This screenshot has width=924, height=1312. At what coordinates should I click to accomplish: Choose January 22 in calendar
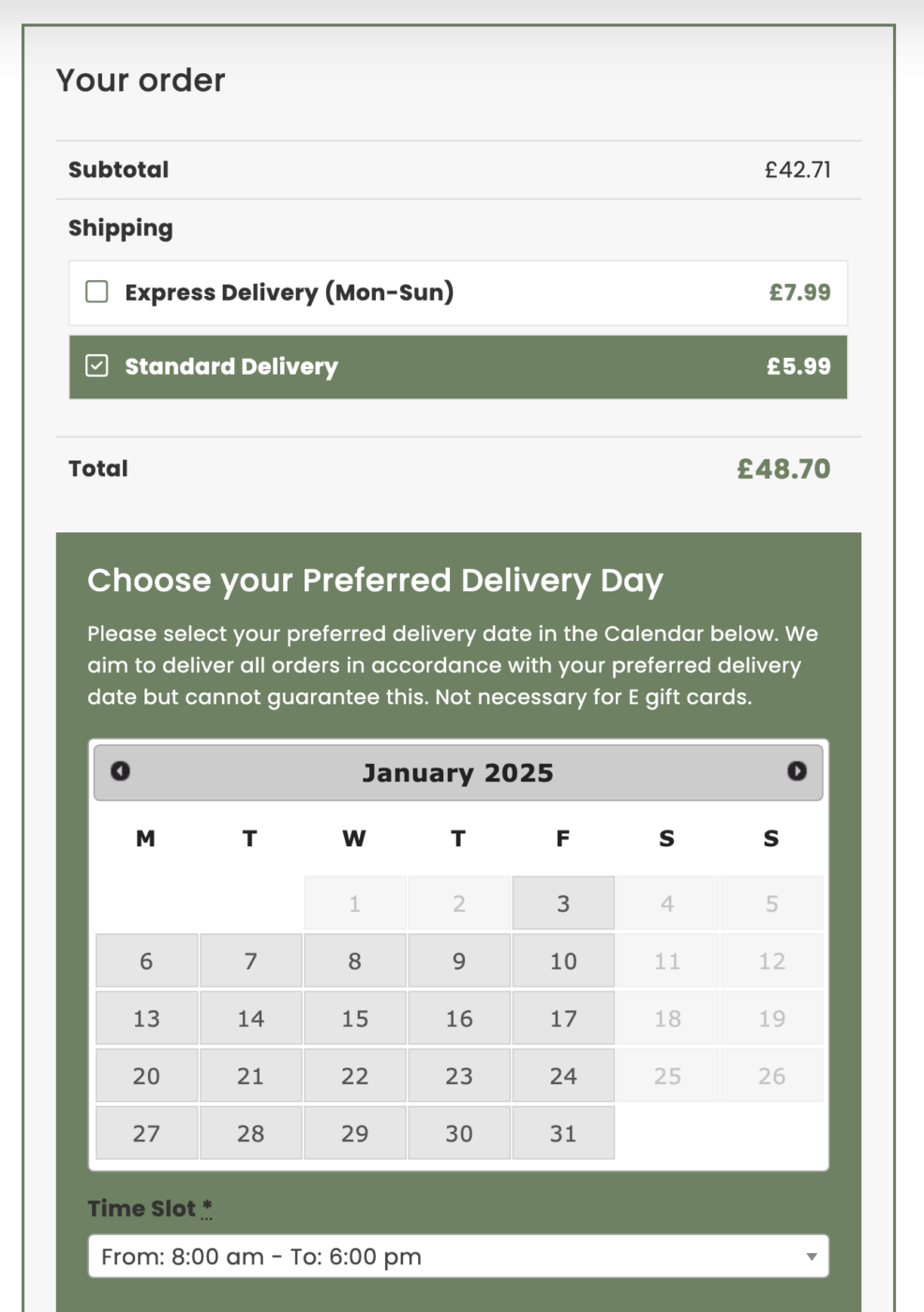click(x=354, y=1076)
